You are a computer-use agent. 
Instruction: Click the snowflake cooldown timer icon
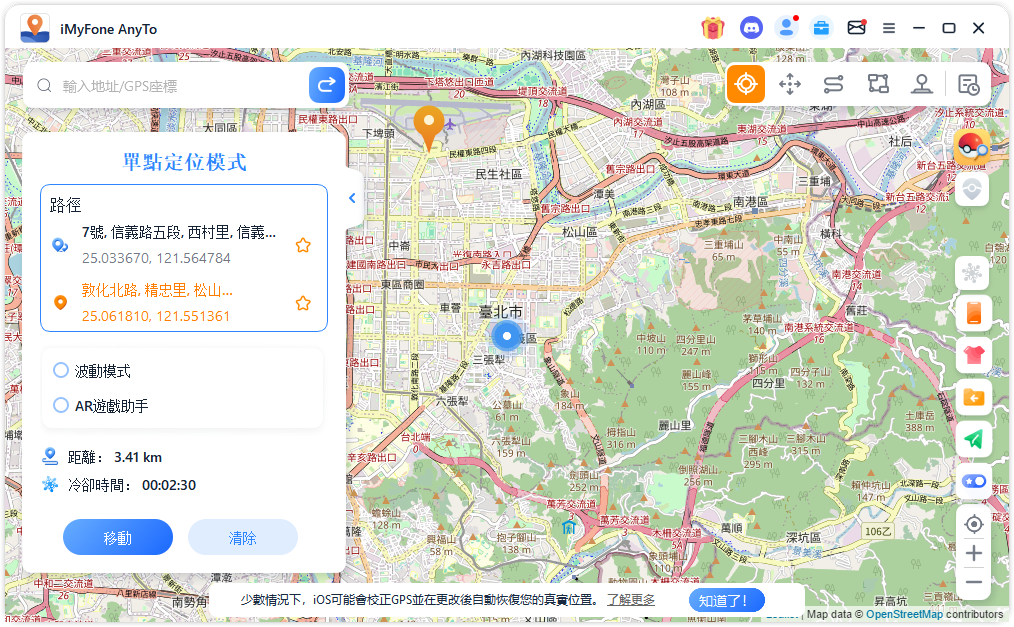tap(972, 273)
